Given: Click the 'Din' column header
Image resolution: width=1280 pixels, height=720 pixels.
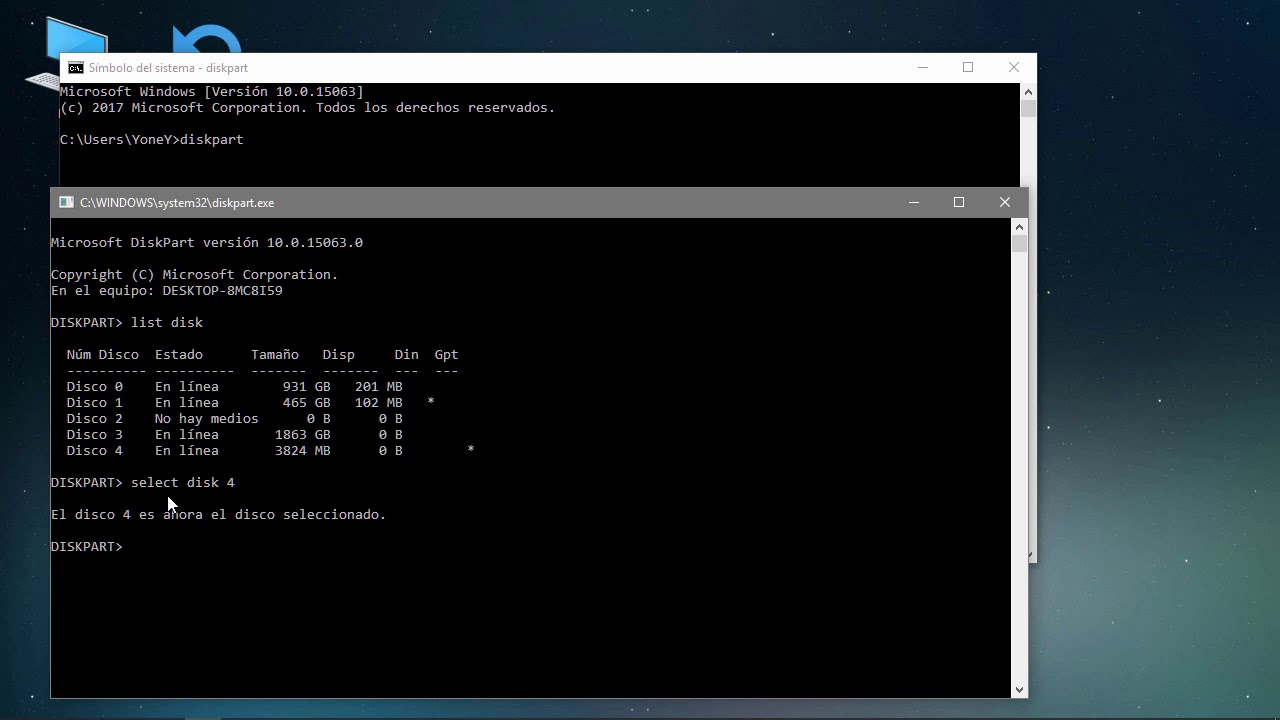Looking at the screenshot, I should pos(407,355).
